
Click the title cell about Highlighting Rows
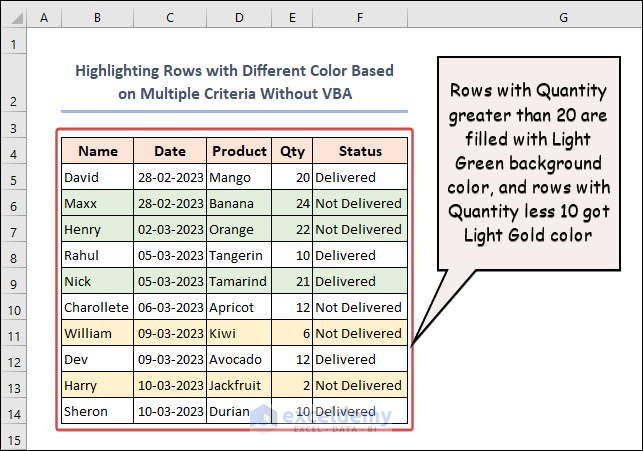pyautogui.click(x=235, y=82)
